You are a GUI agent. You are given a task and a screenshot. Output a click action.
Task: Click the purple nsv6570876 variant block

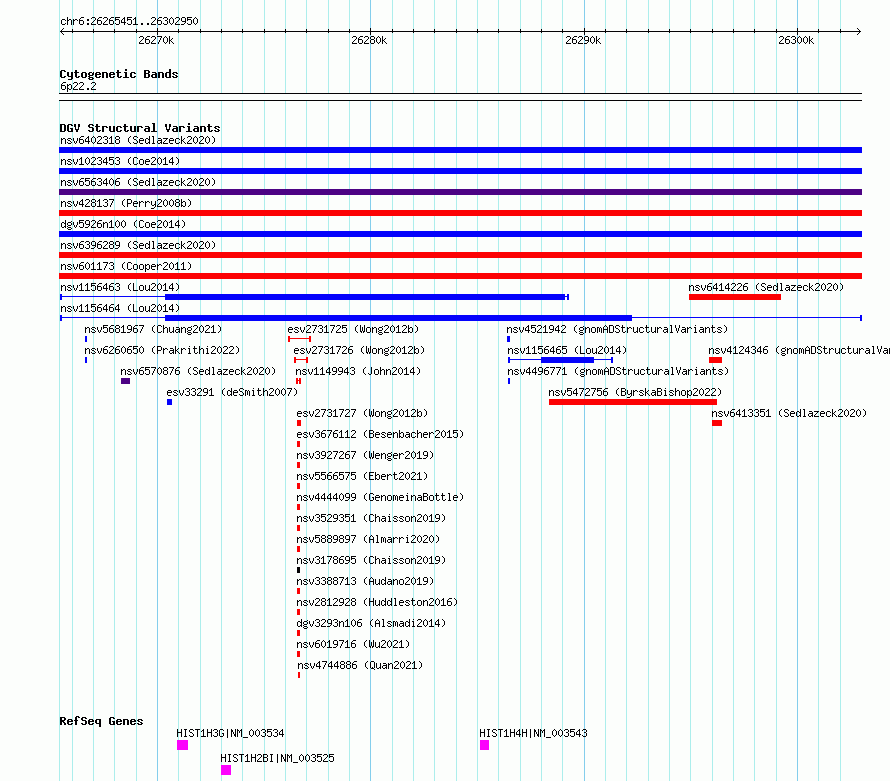(125, 381)
